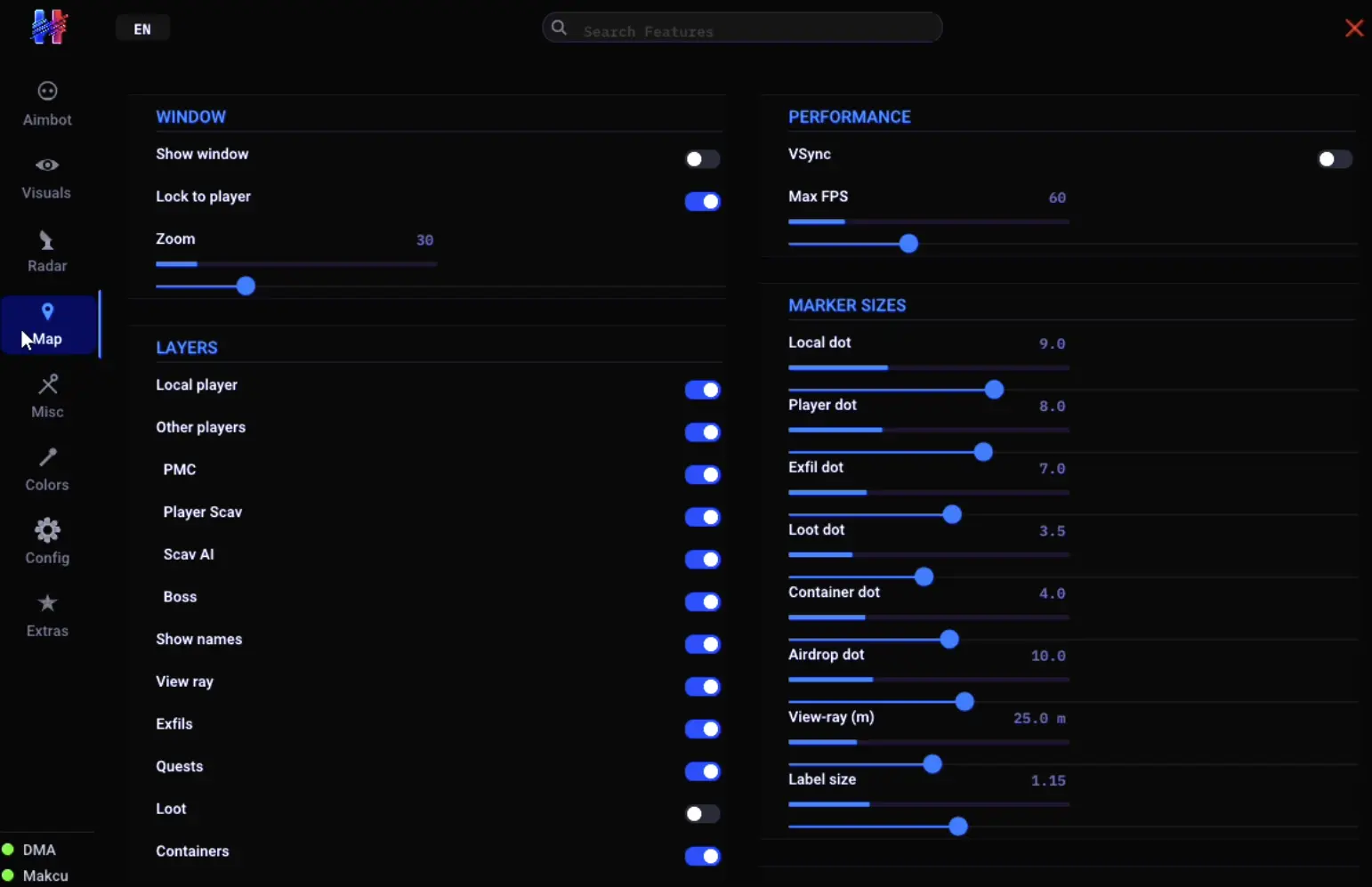Close the menu with red X
Image resolution: width=1372 pixels, height=887 pixels.
click(1354, 28)
